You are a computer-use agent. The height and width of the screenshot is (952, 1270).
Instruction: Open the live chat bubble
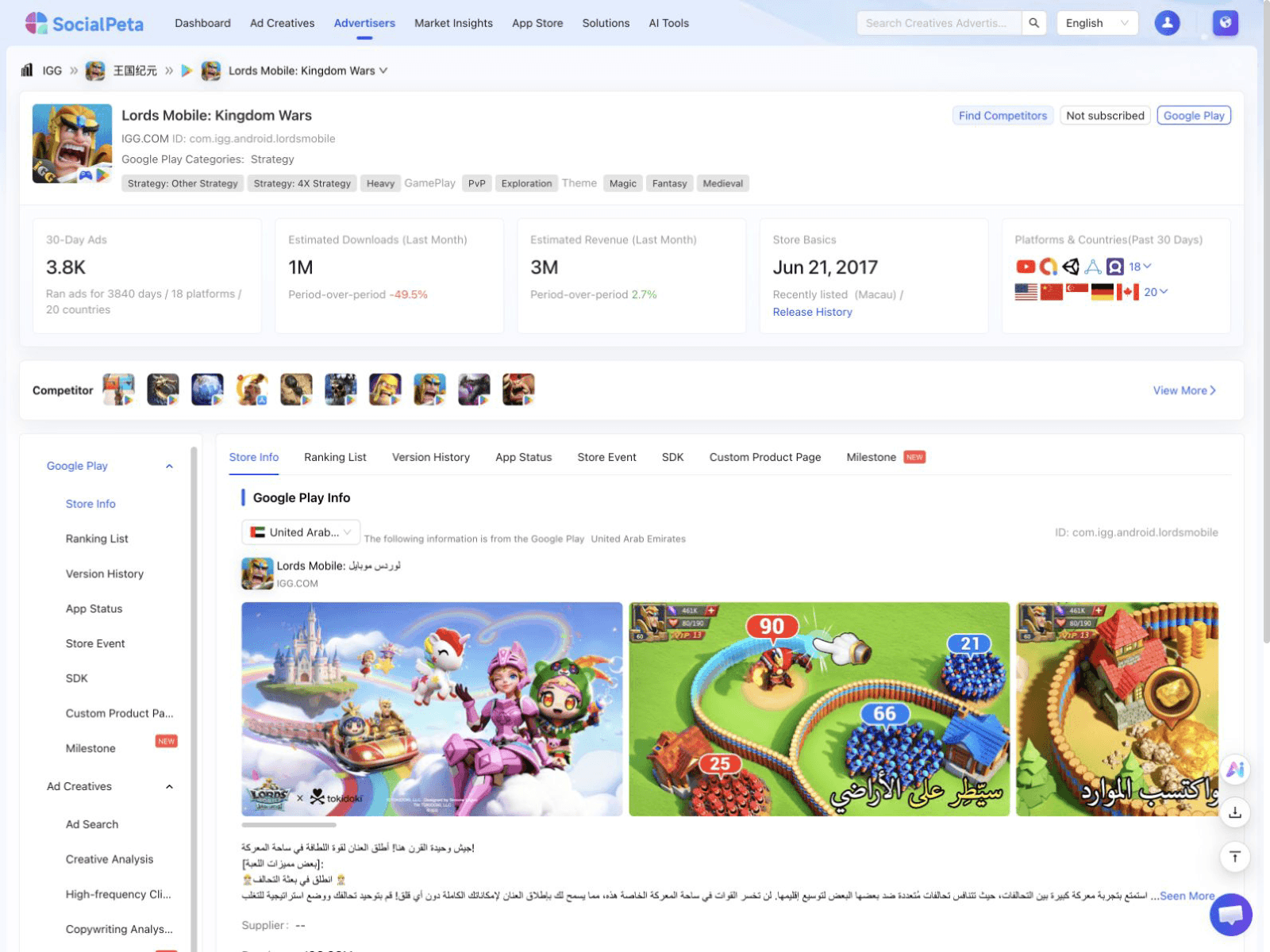1231,915
